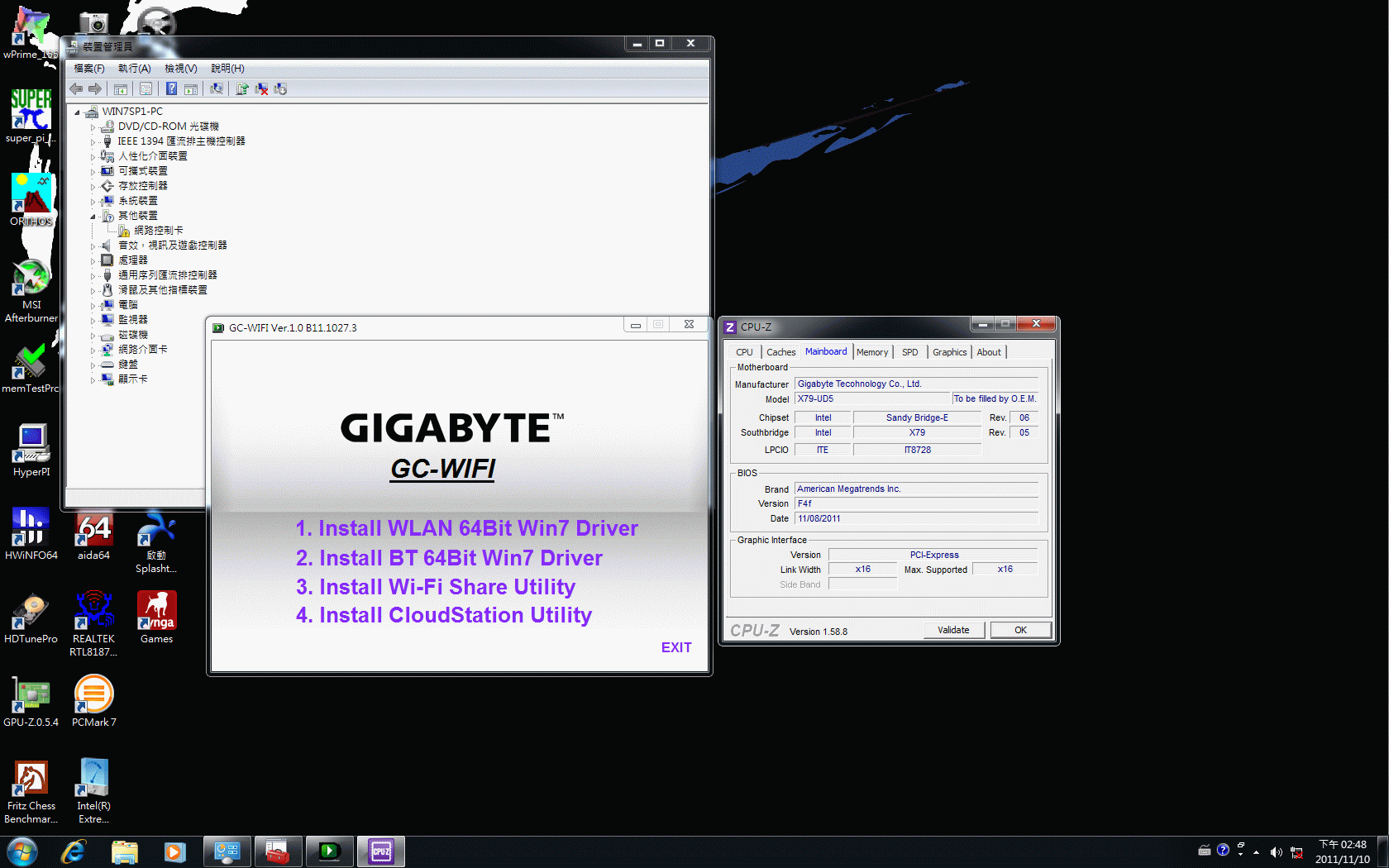
Task: Click the Help question-mark toolbar icon
Action: (x=171, y=88)
